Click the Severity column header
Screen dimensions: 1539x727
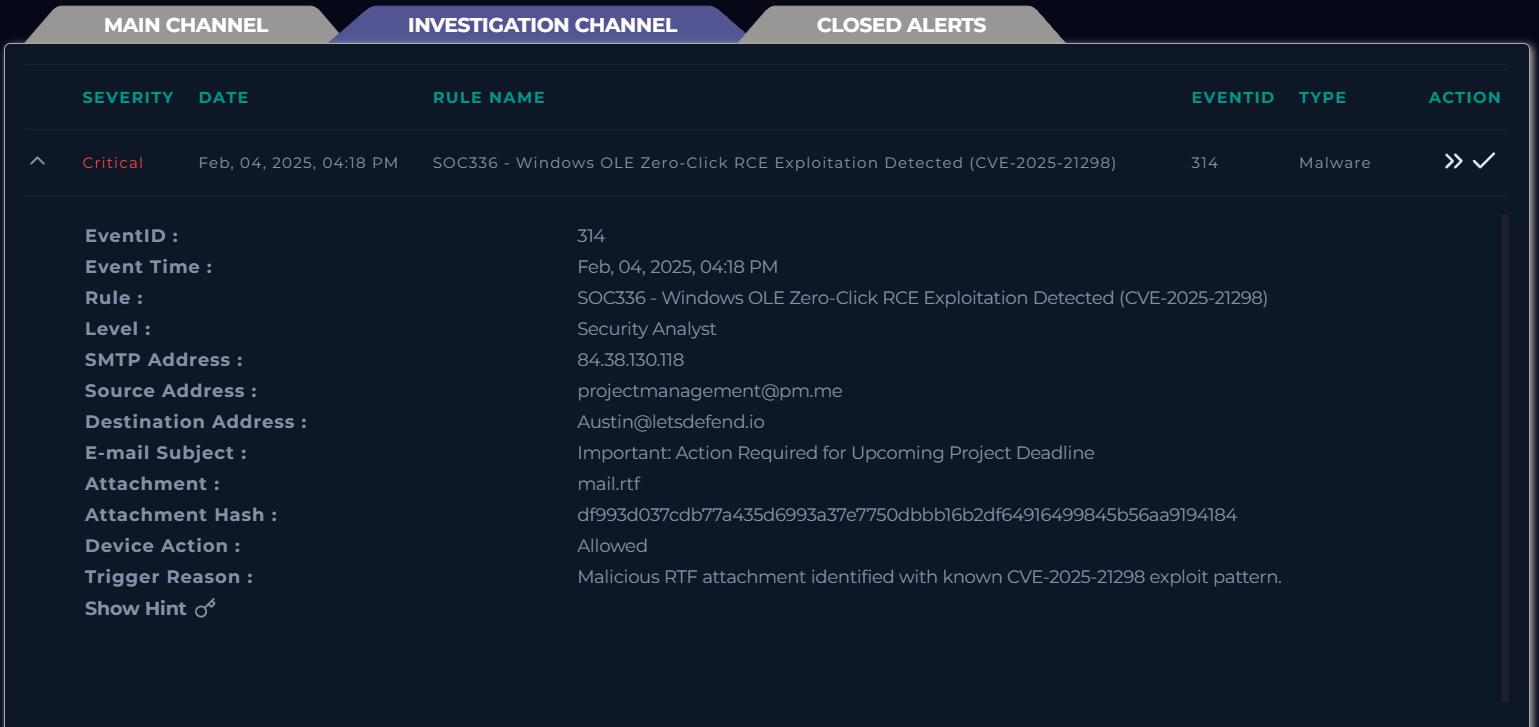(128, 97)
